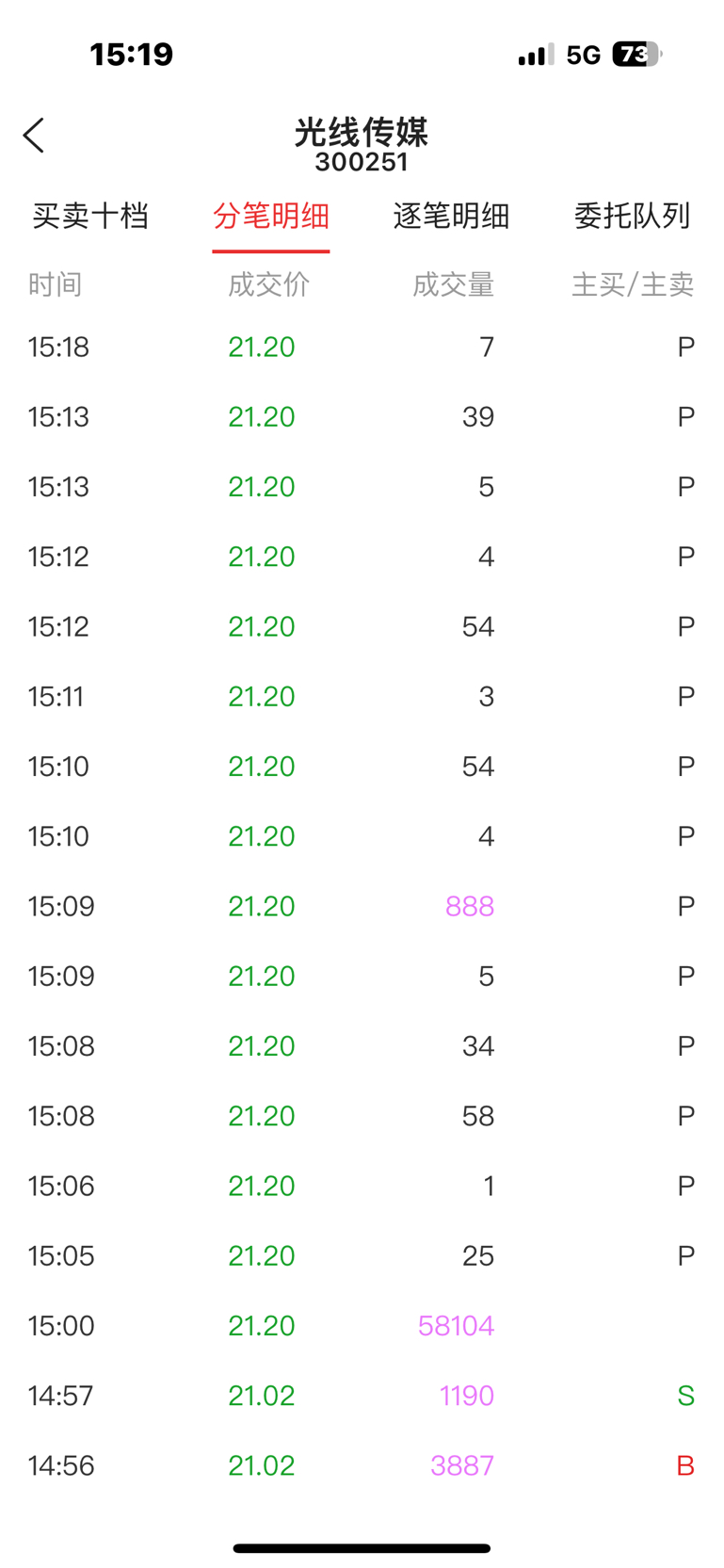This screenshot has width=724, height=1568.
Task: Click the 成交量 column header
Action: point(454,284)
